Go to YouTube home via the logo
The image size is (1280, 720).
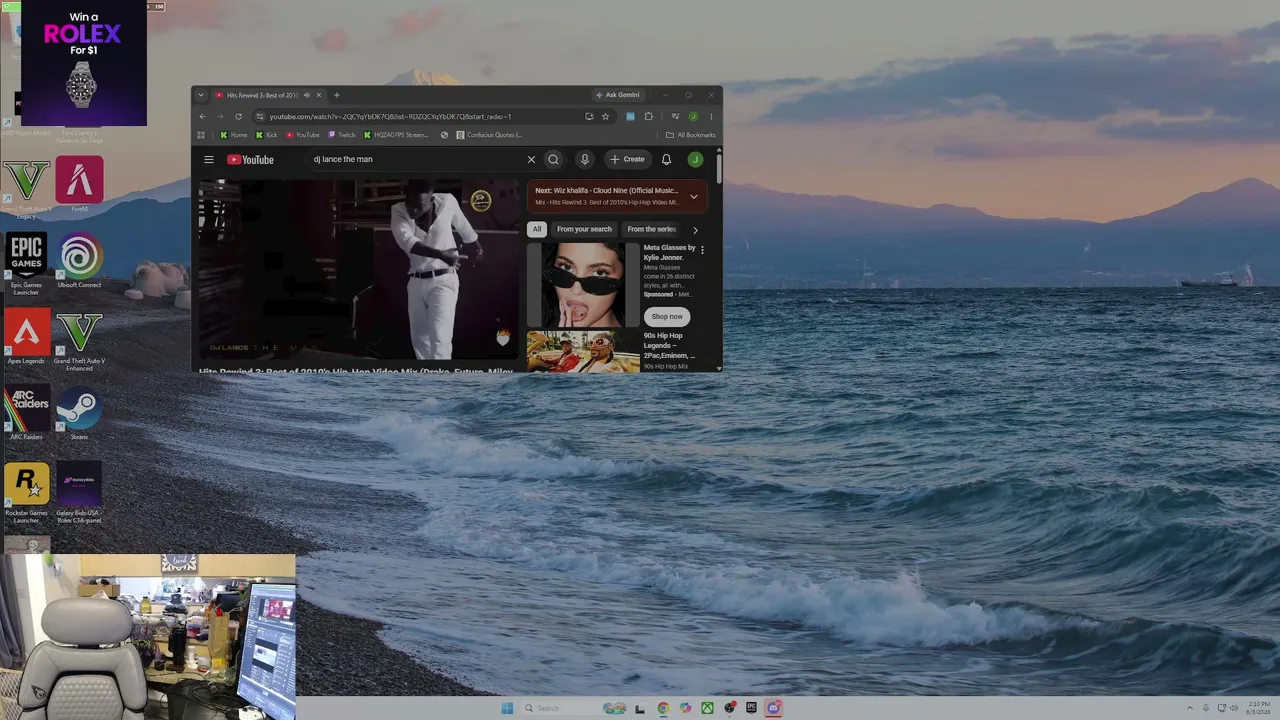coord(250,160)
